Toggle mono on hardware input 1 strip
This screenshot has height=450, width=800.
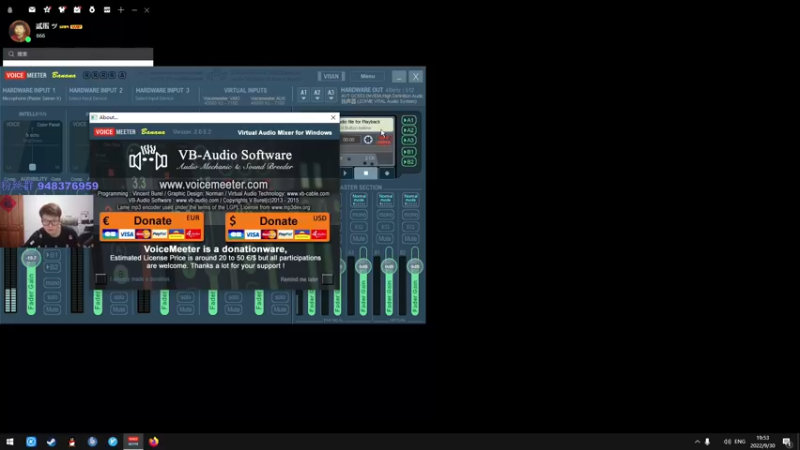pos(52,283)
